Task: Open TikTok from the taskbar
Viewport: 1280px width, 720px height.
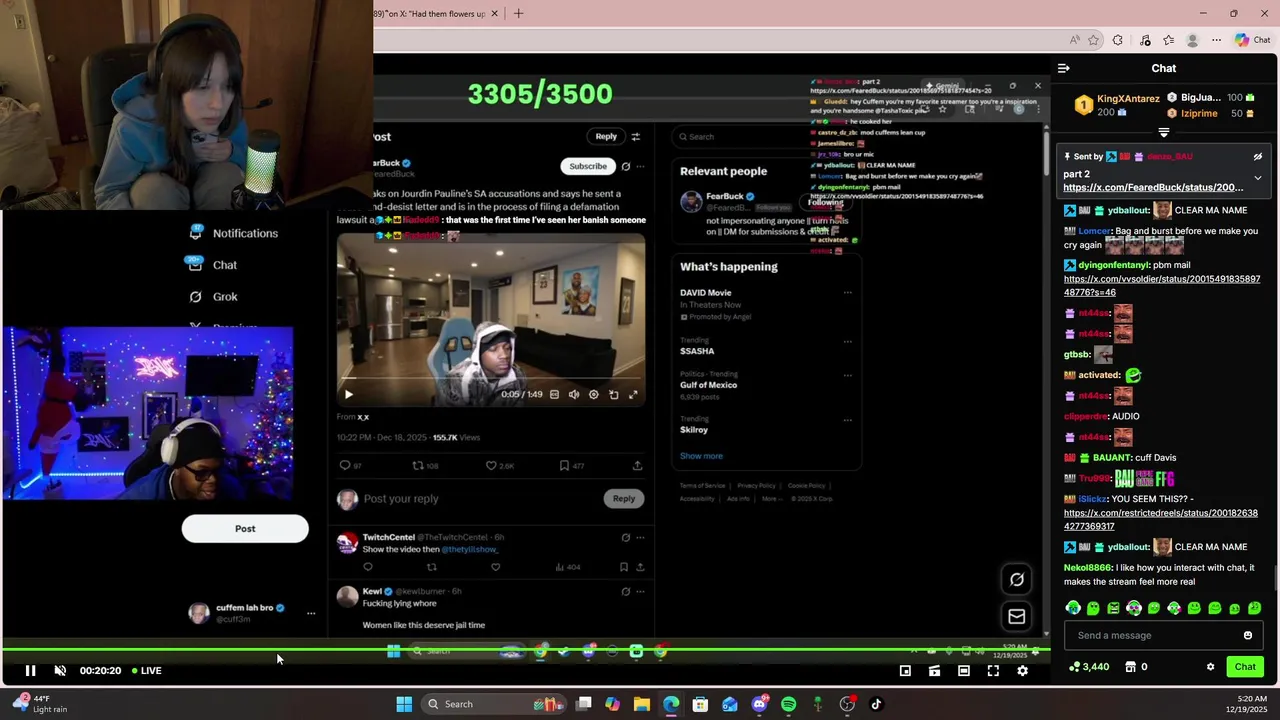Action: (877, 704)
